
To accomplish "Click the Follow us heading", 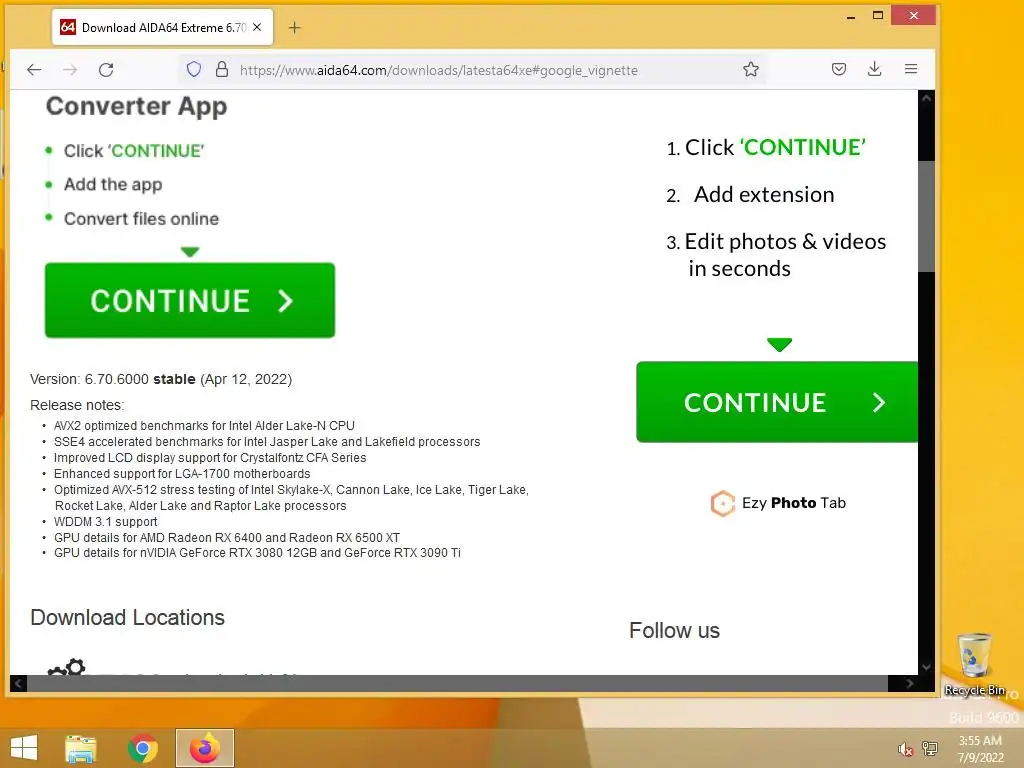I will 675,631.
